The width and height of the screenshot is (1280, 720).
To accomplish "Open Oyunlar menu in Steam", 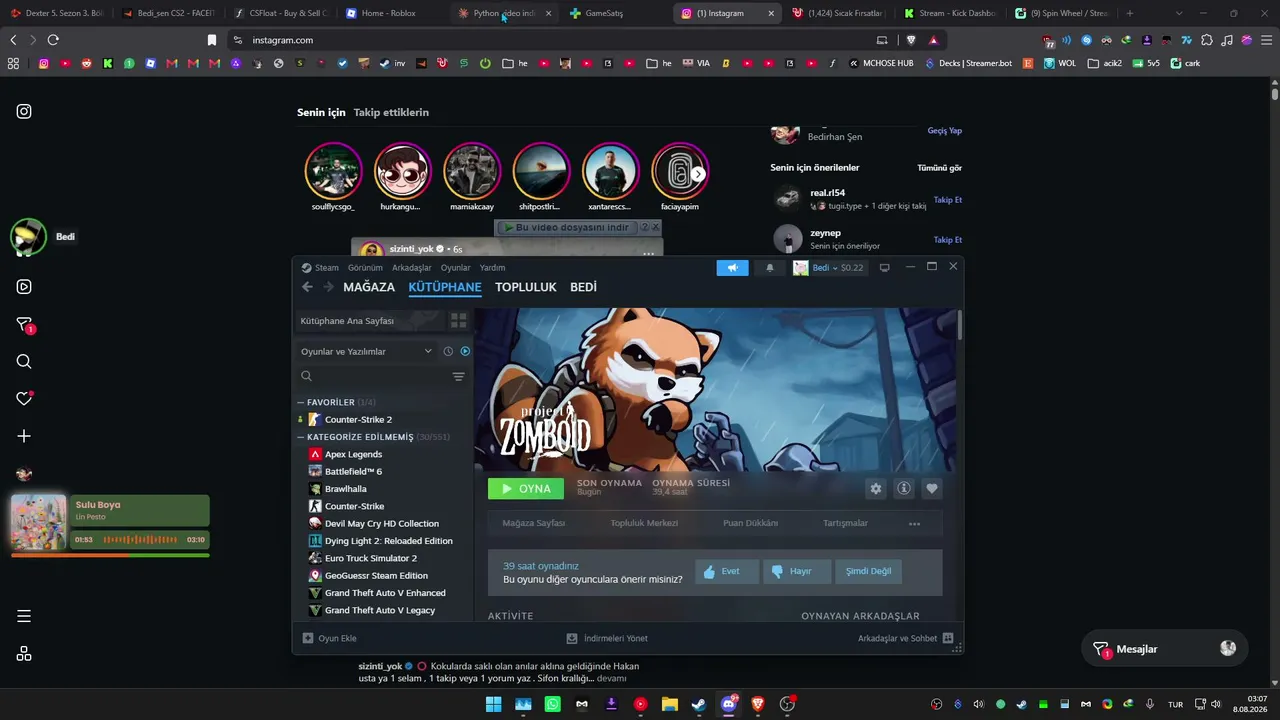I will pos(456,268).
